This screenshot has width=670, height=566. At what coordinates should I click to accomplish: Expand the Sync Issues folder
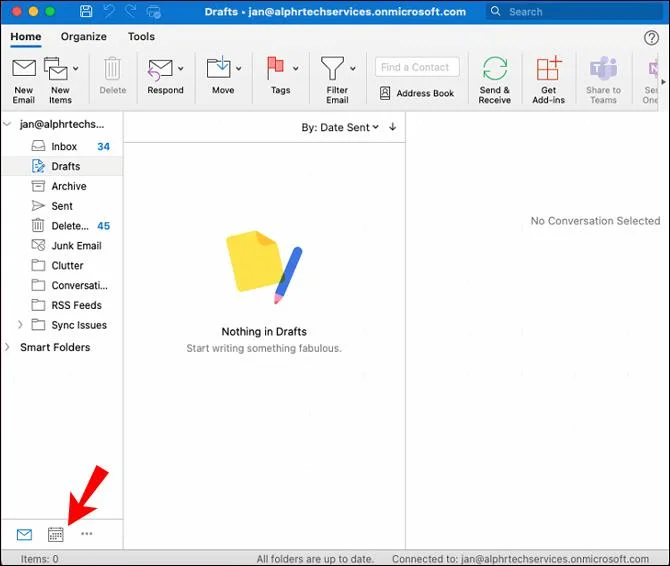point(21,325)
